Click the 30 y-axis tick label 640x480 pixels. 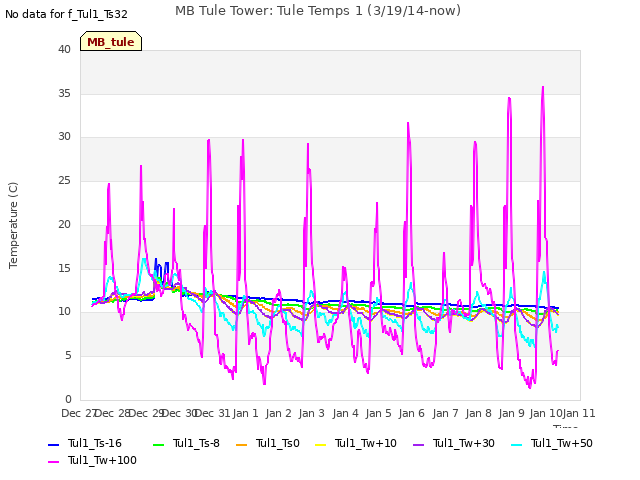pos(64,137)
